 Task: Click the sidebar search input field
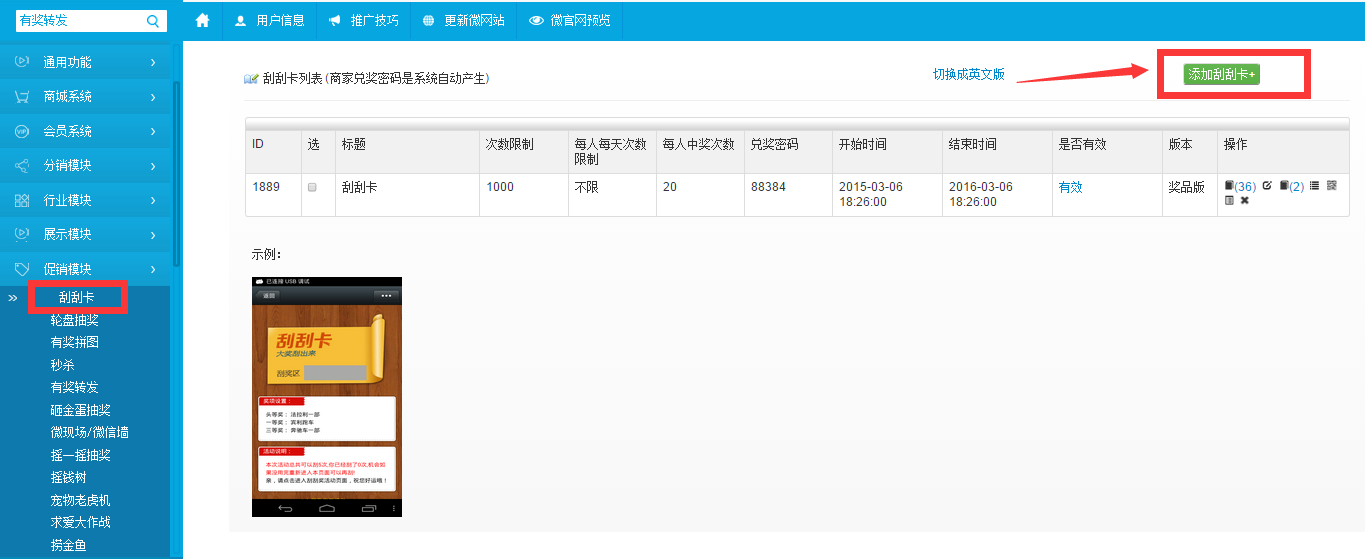78,21
